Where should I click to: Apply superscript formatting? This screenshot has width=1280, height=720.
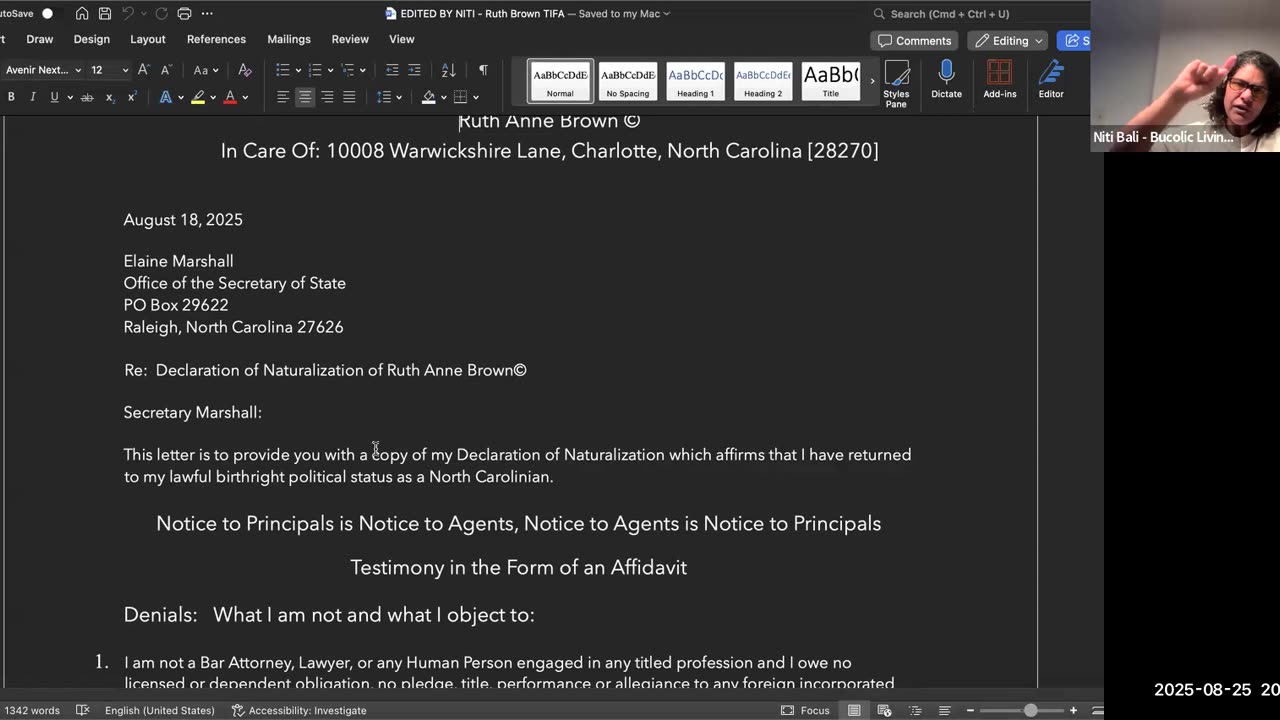coord(132,97)
